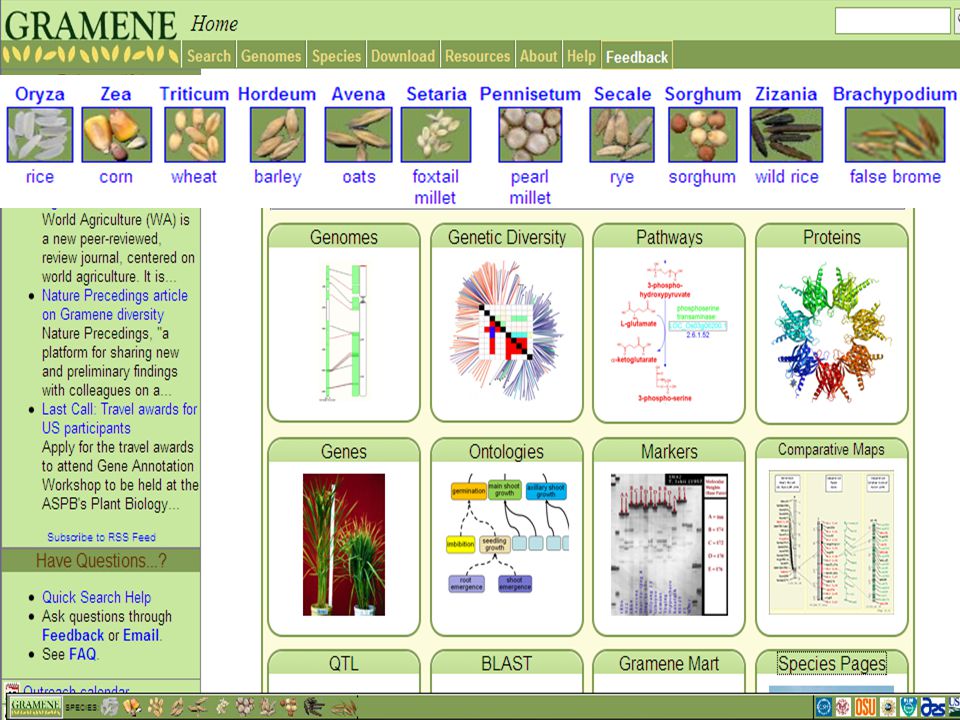This screenshot has height=720, width=960.
Task: Click the Secale rye grain thumbnail
Action: click(x=621, y=135)
